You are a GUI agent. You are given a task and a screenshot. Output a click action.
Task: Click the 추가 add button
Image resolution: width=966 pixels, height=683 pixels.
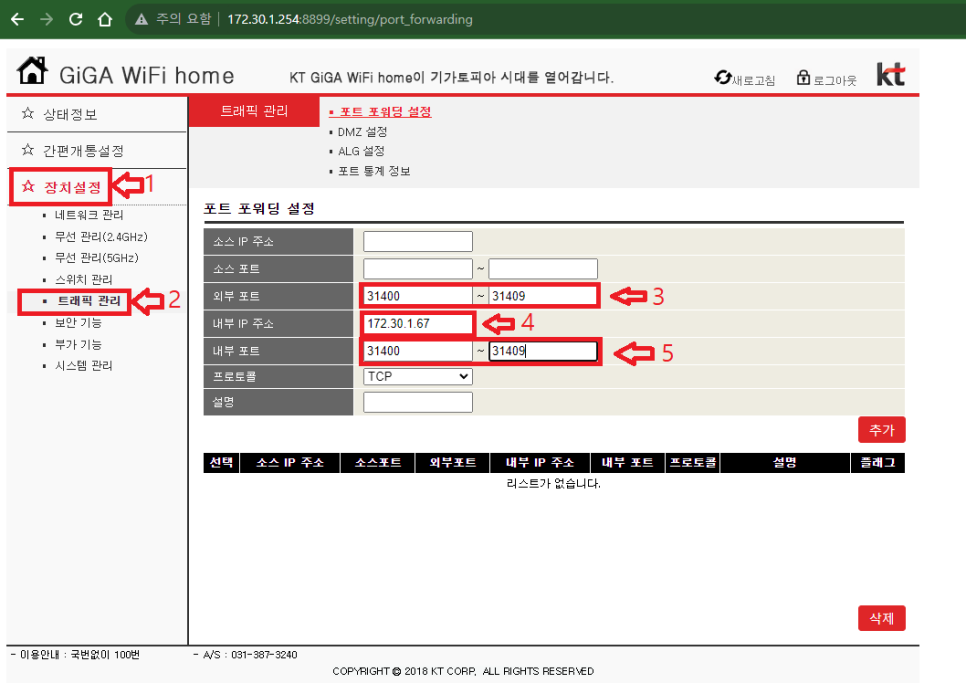[x=882, y=430]
